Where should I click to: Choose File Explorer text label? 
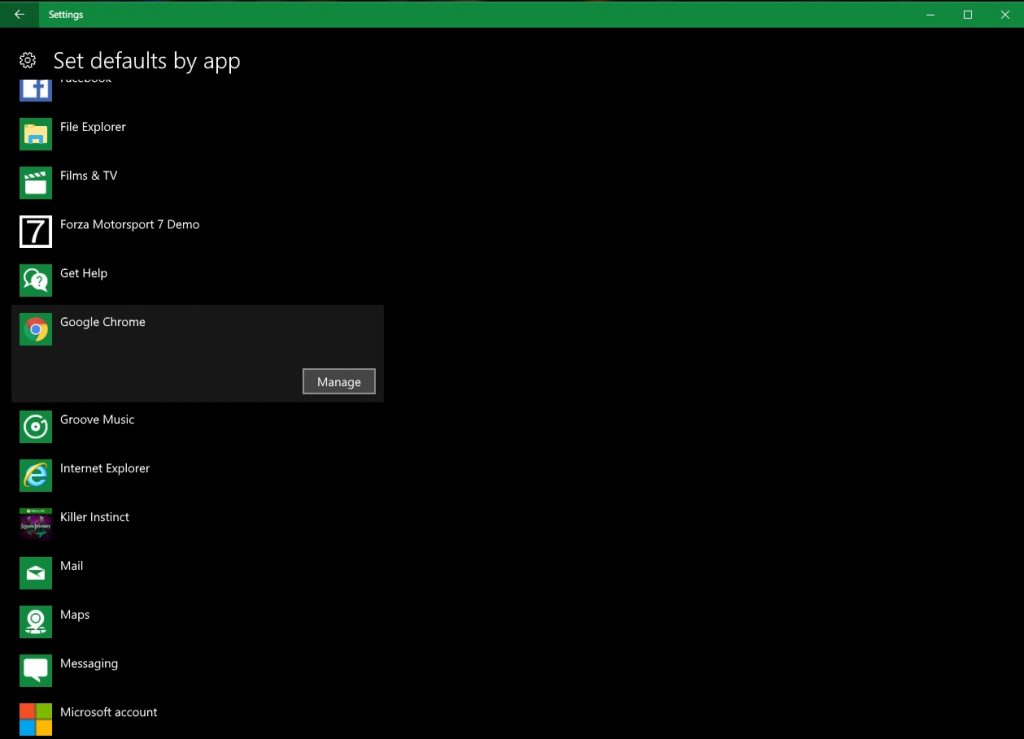pos(93,127)
